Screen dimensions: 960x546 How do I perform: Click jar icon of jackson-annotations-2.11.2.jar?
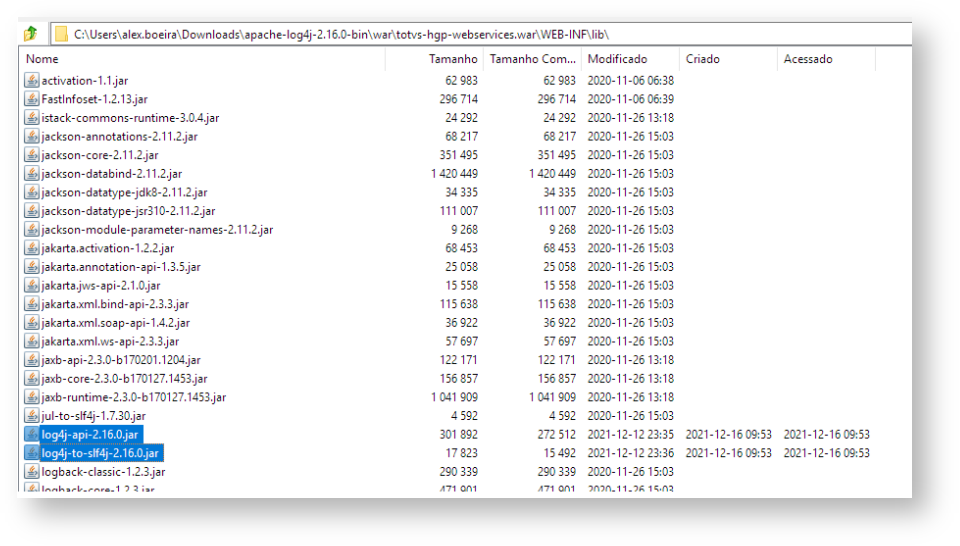[32, 136]
